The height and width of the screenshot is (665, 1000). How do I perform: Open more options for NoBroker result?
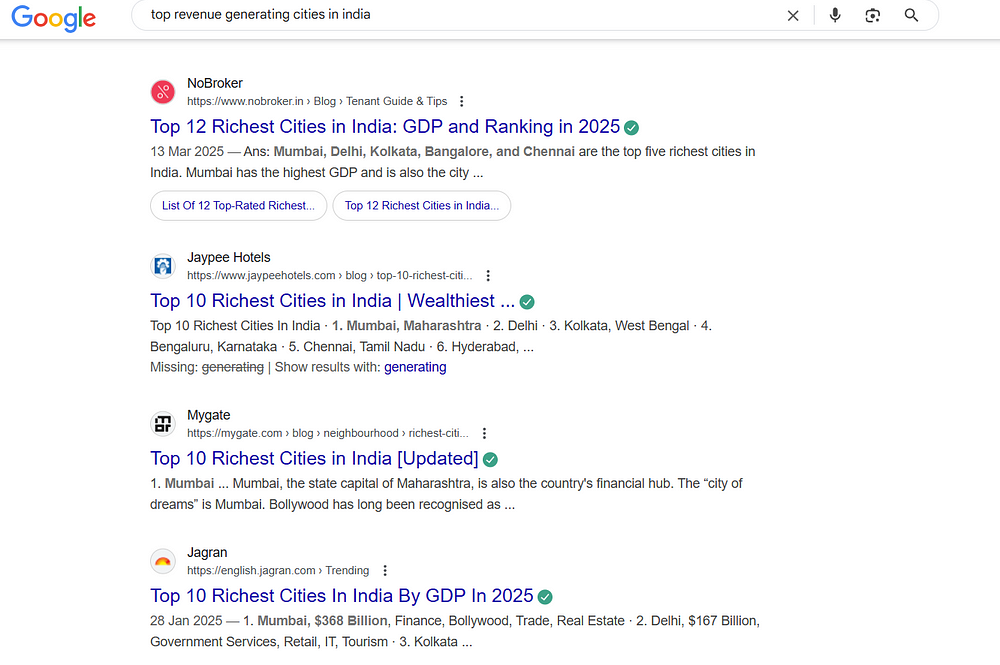pyautogui.click(x=462, y=101)
